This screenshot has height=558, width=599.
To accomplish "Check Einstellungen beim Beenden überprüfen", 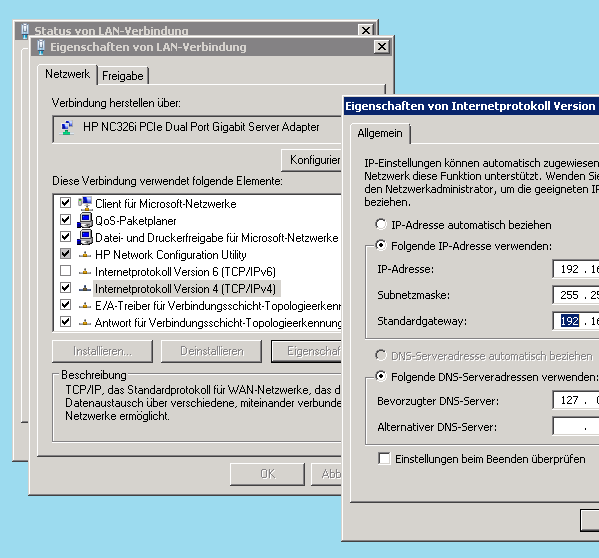I will click(x=384, y=458).
